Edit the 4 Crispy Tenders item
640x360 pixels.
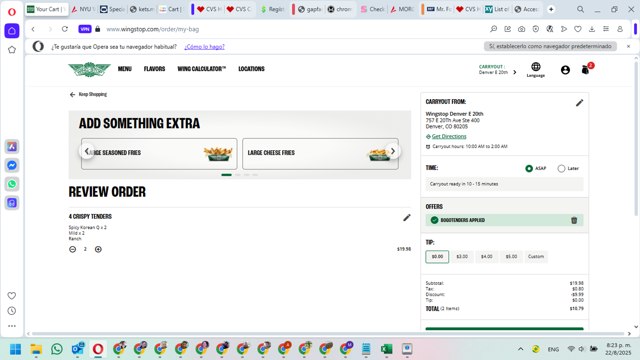pyautogui.click(x=407, y=218)
